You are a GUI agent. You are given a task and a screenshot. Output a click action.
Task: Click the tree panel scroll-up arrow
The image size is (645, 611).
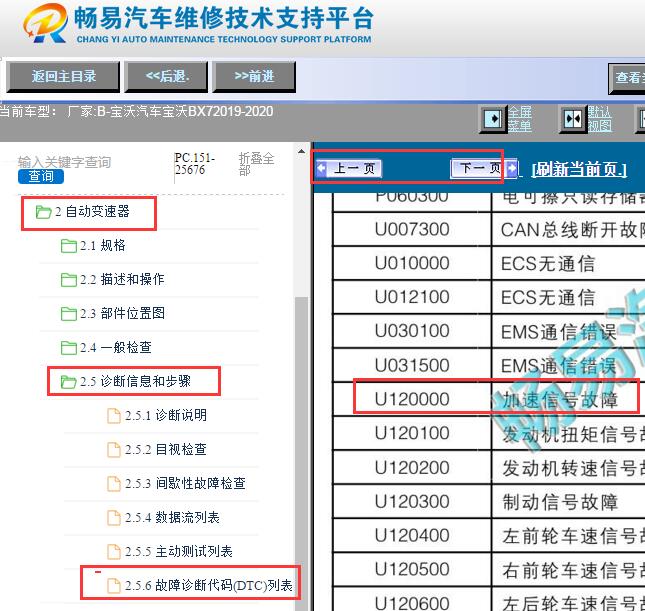coord(302,151)
